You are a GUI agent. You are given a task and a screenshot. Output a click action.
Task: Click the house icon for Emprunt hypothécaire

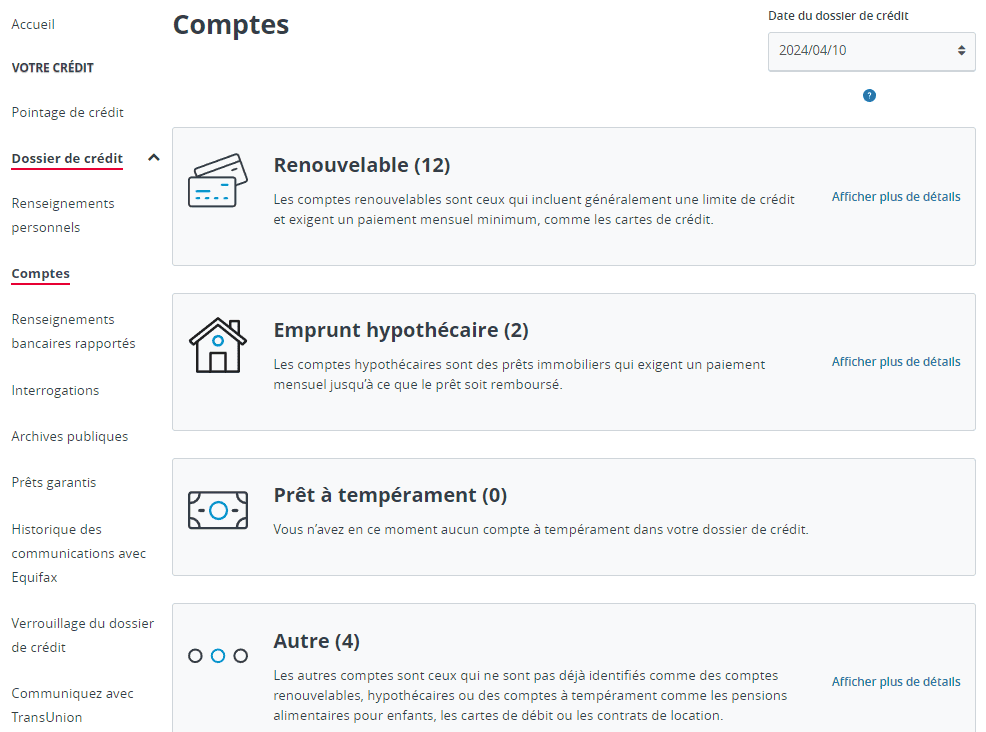[x=218, y=346]
